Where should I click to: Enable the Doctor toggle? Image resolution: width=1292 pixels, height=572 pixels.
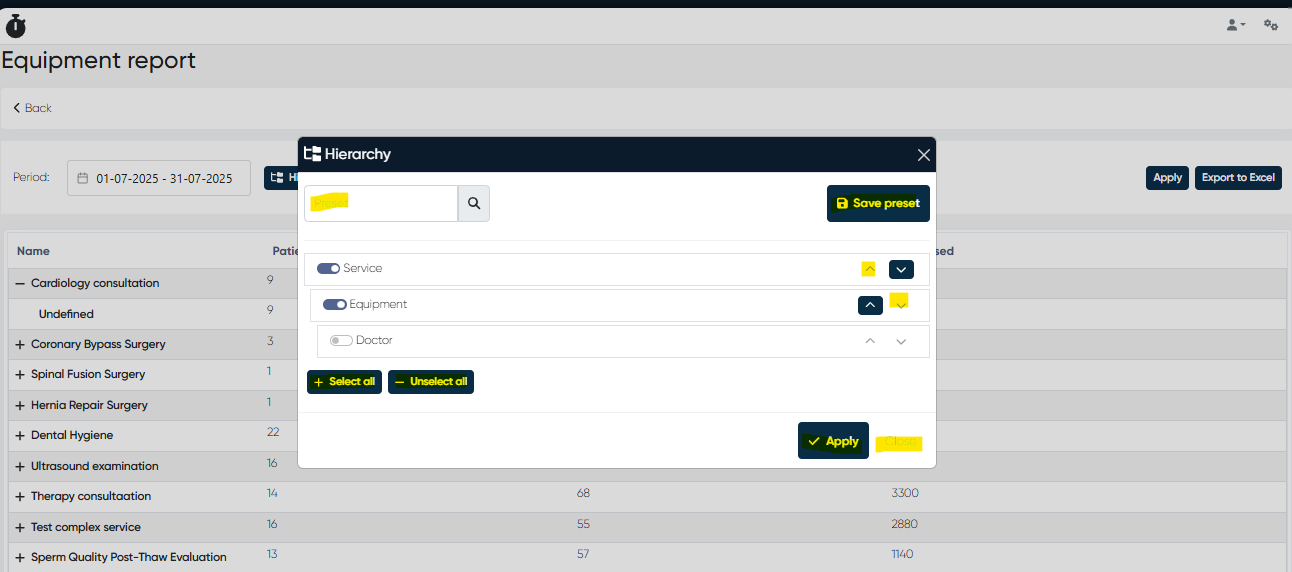[x=341, y=340]
